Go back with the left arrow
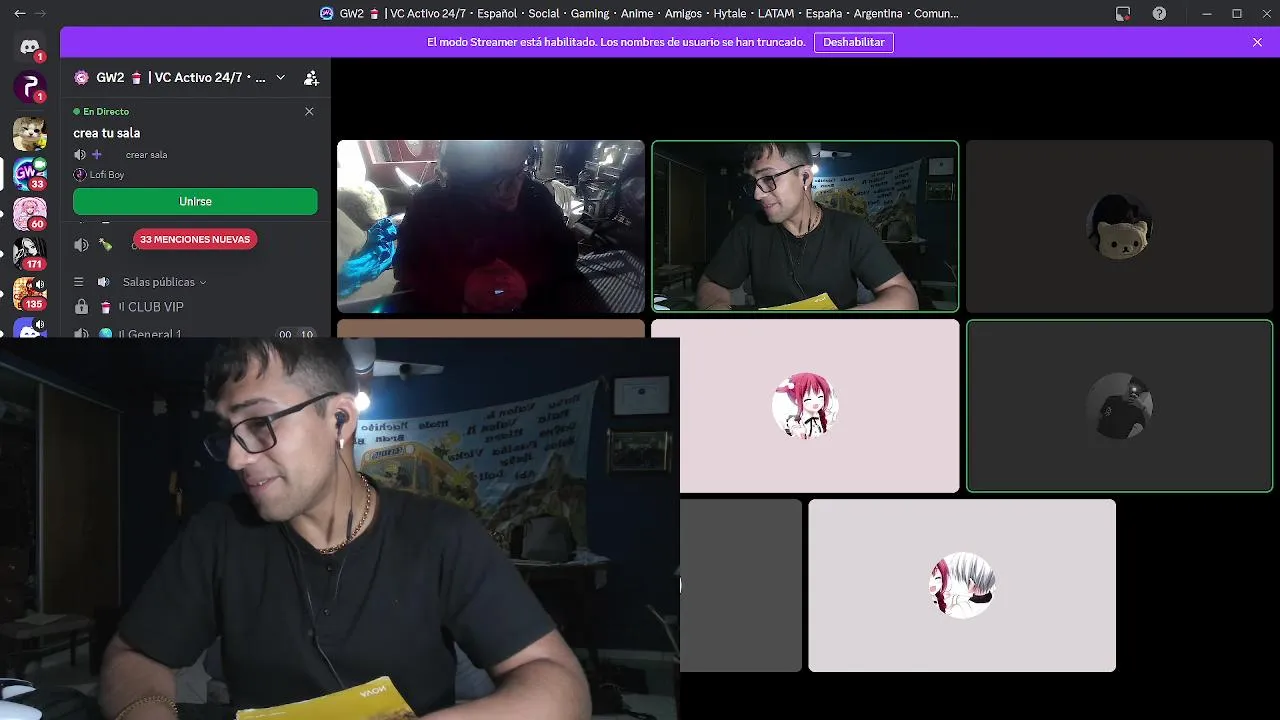 point(19,13)
